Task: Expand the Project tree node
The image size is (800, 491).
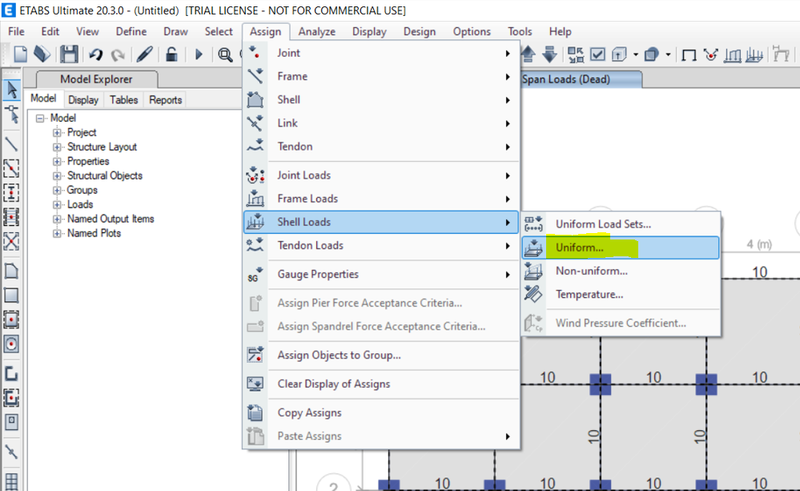Action: 57,133
